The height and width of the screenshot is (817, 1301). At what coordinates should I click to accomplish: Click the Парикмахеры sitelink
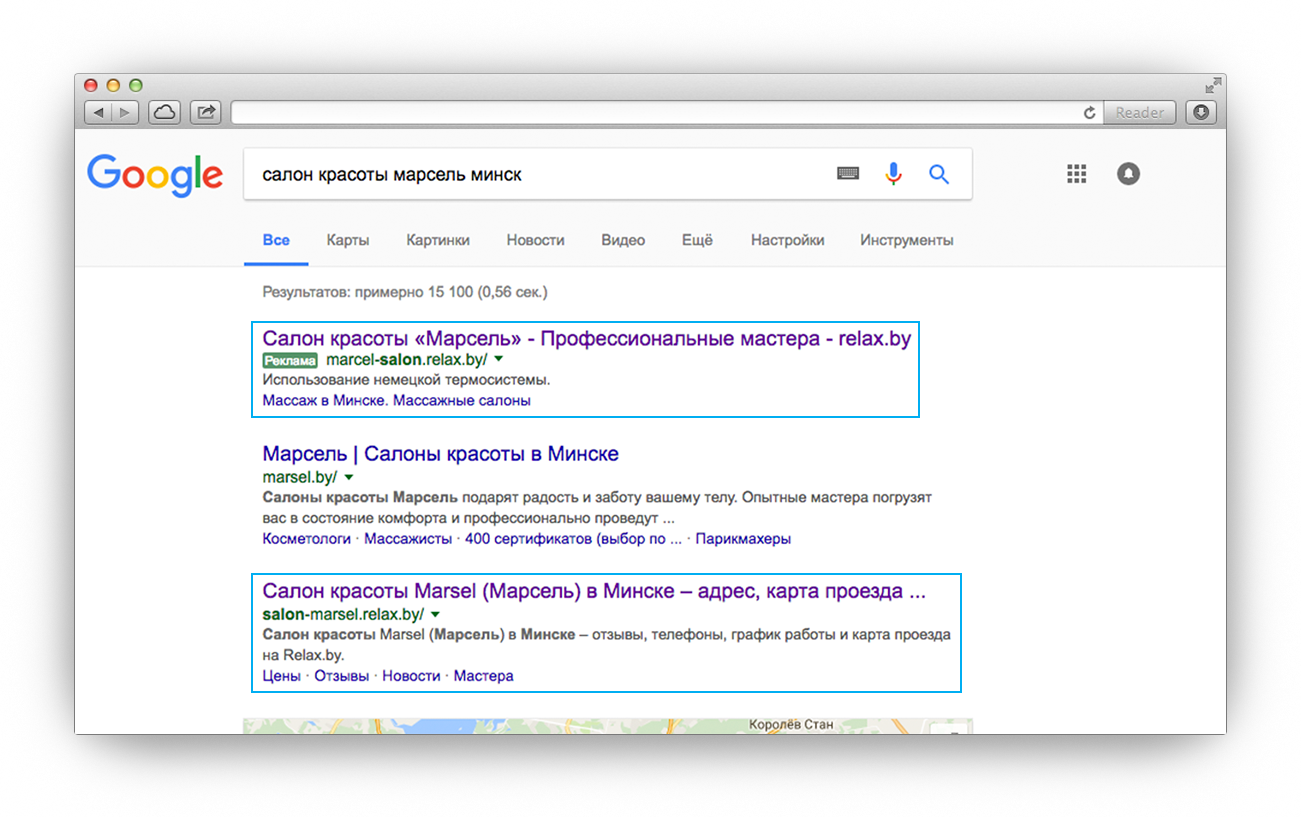pyautogui.click(x=743, y=538)
